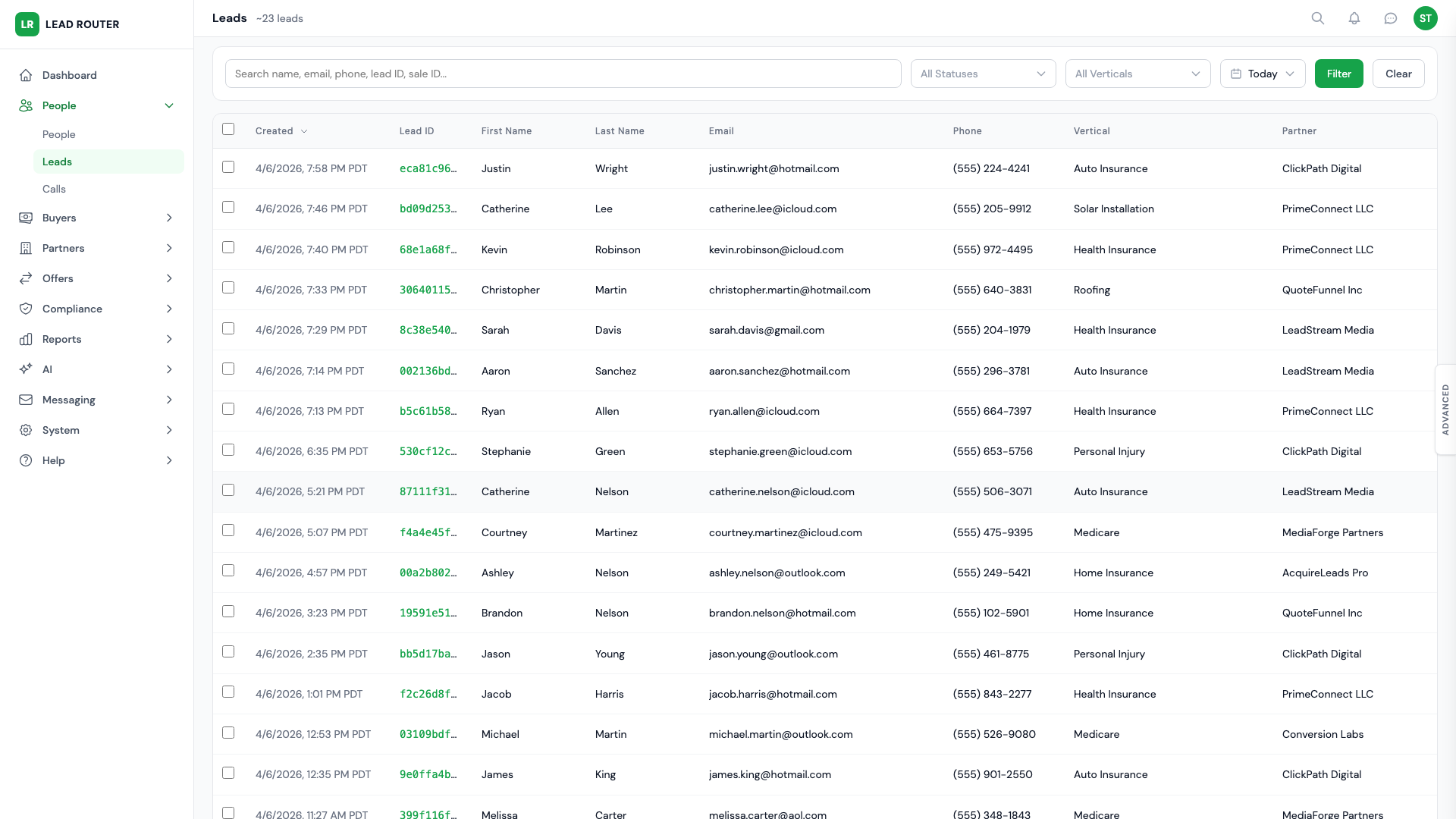Click the ST user avatar

tap(1426, 18)
